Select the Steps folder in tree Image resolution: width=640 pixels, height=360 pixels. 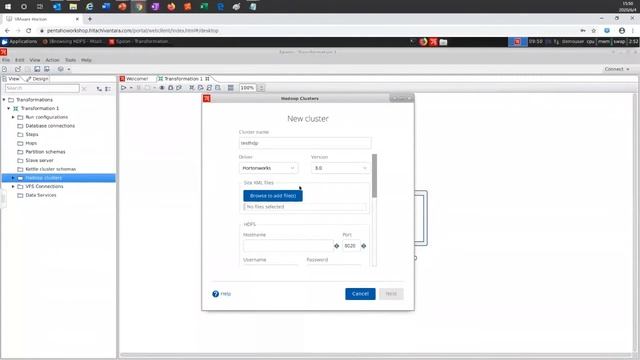click(x=31, y=134)
